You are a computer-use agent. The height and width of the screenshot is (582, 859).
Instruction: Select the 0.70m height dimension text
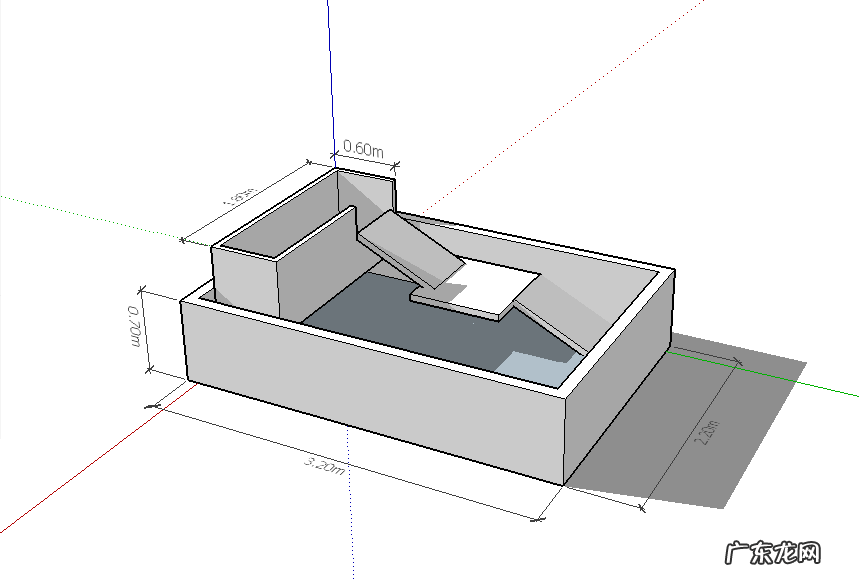[x=132, y=326]
